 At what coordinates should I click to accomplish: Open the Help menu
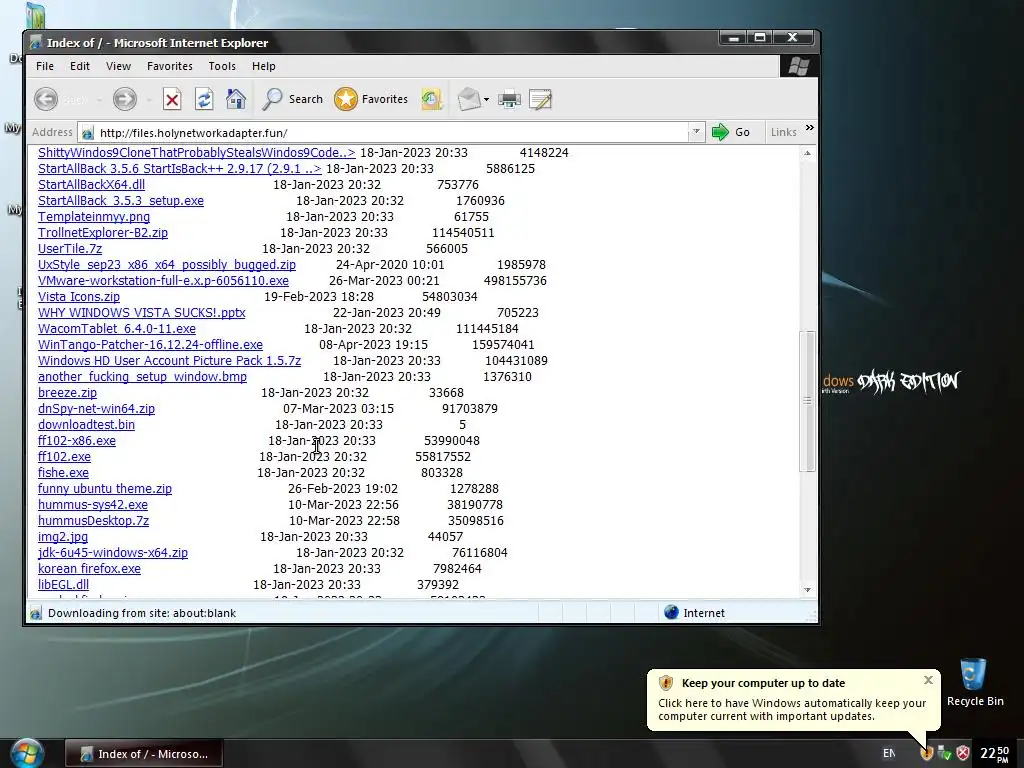click(264, 66)
